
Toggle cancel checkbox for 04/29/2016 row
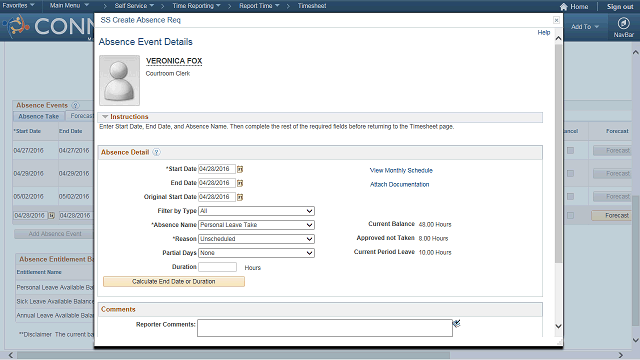(x=571, y=173)
